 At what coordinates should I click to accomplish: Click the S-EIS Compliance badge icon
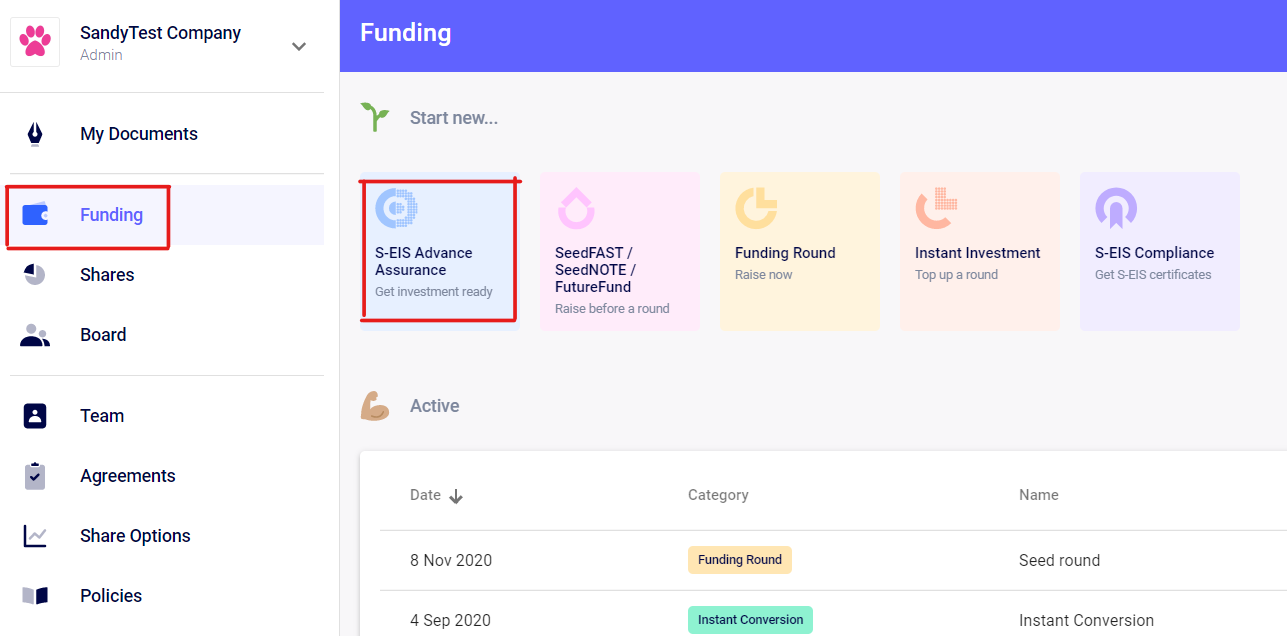tap(1116, 208)
